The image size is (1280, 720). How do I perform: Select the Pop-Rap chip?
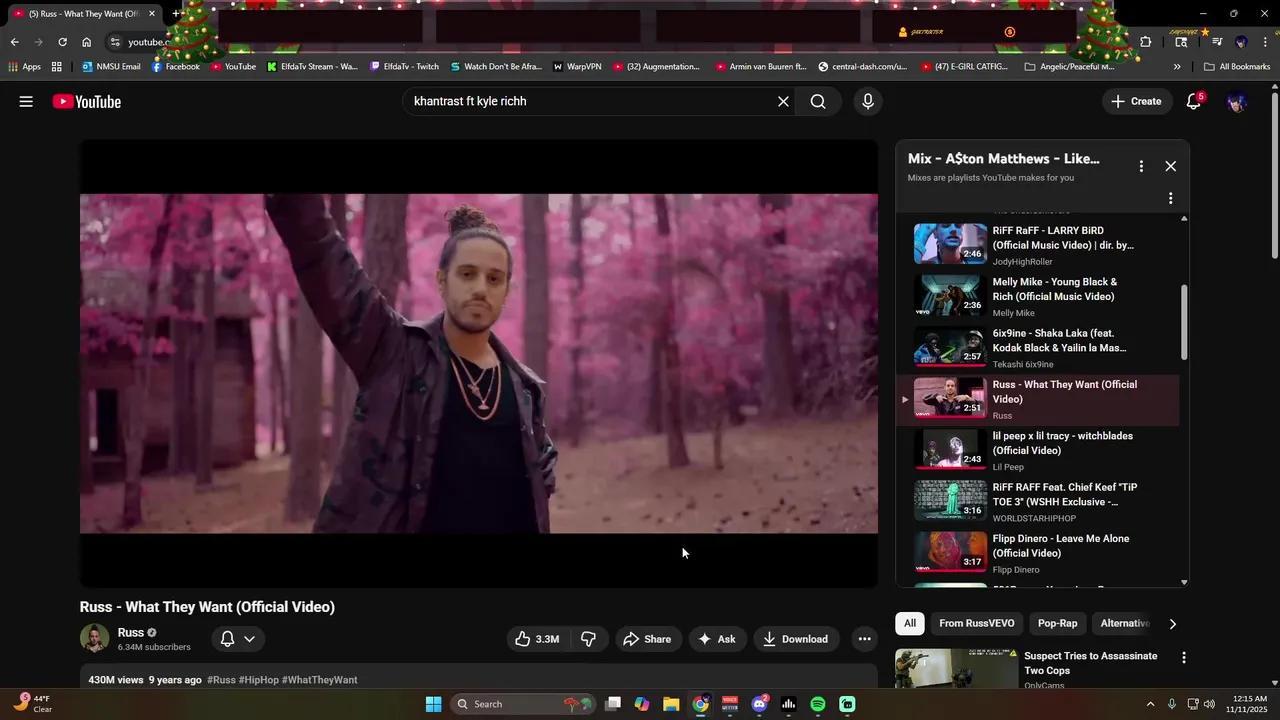click(x=1058, y=623)
